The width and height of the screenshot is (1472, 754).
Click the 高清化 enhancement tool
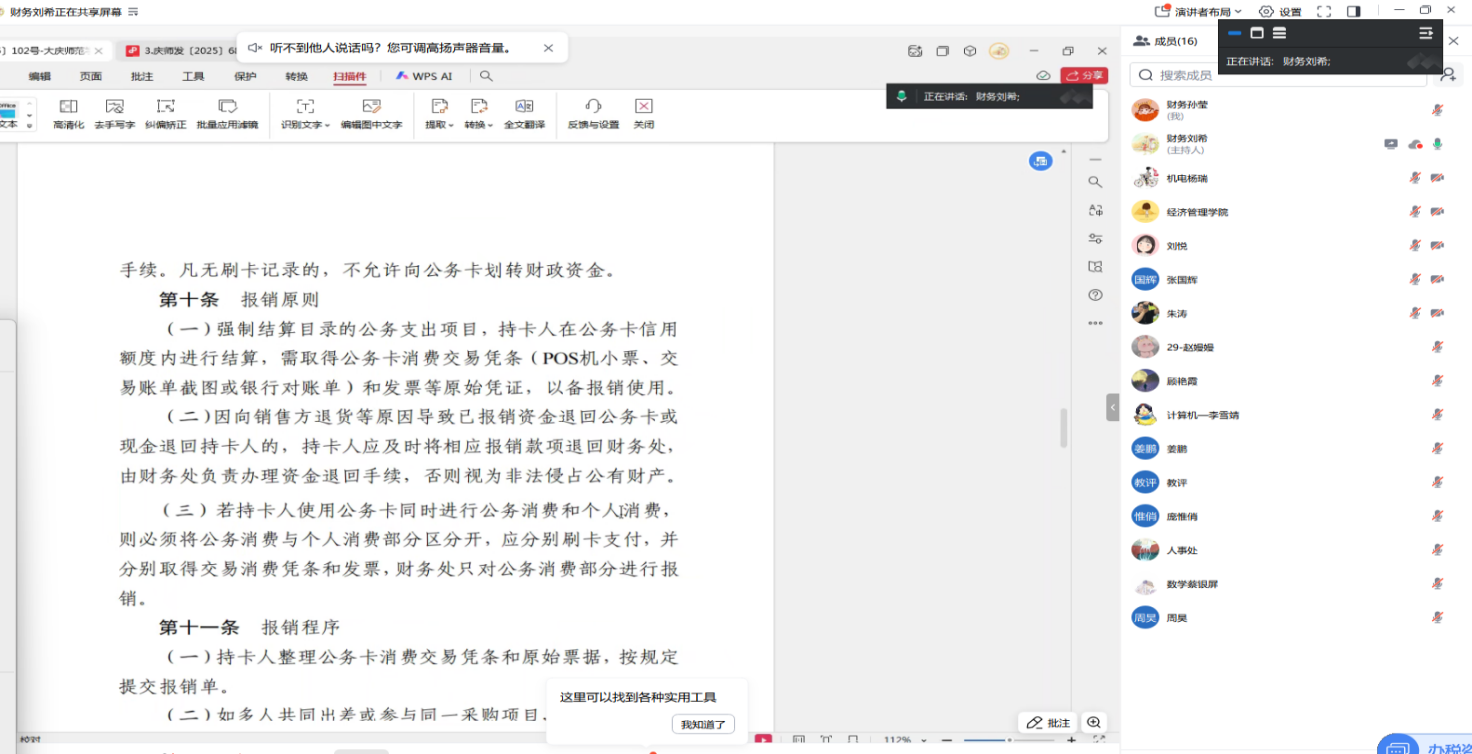click(x=68, y=113)
